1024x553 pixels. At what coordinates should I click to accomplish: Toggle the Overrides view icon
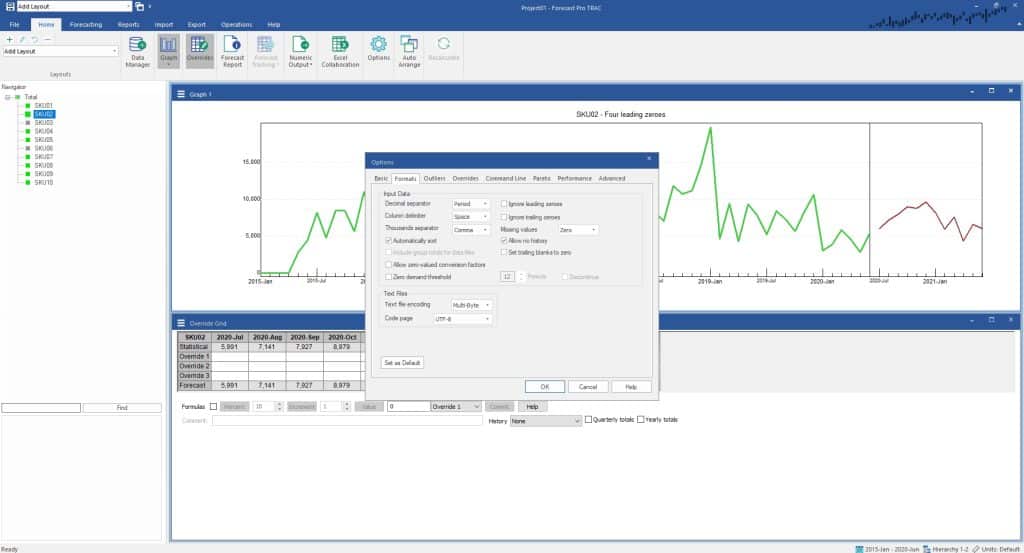tap(199, 51)
